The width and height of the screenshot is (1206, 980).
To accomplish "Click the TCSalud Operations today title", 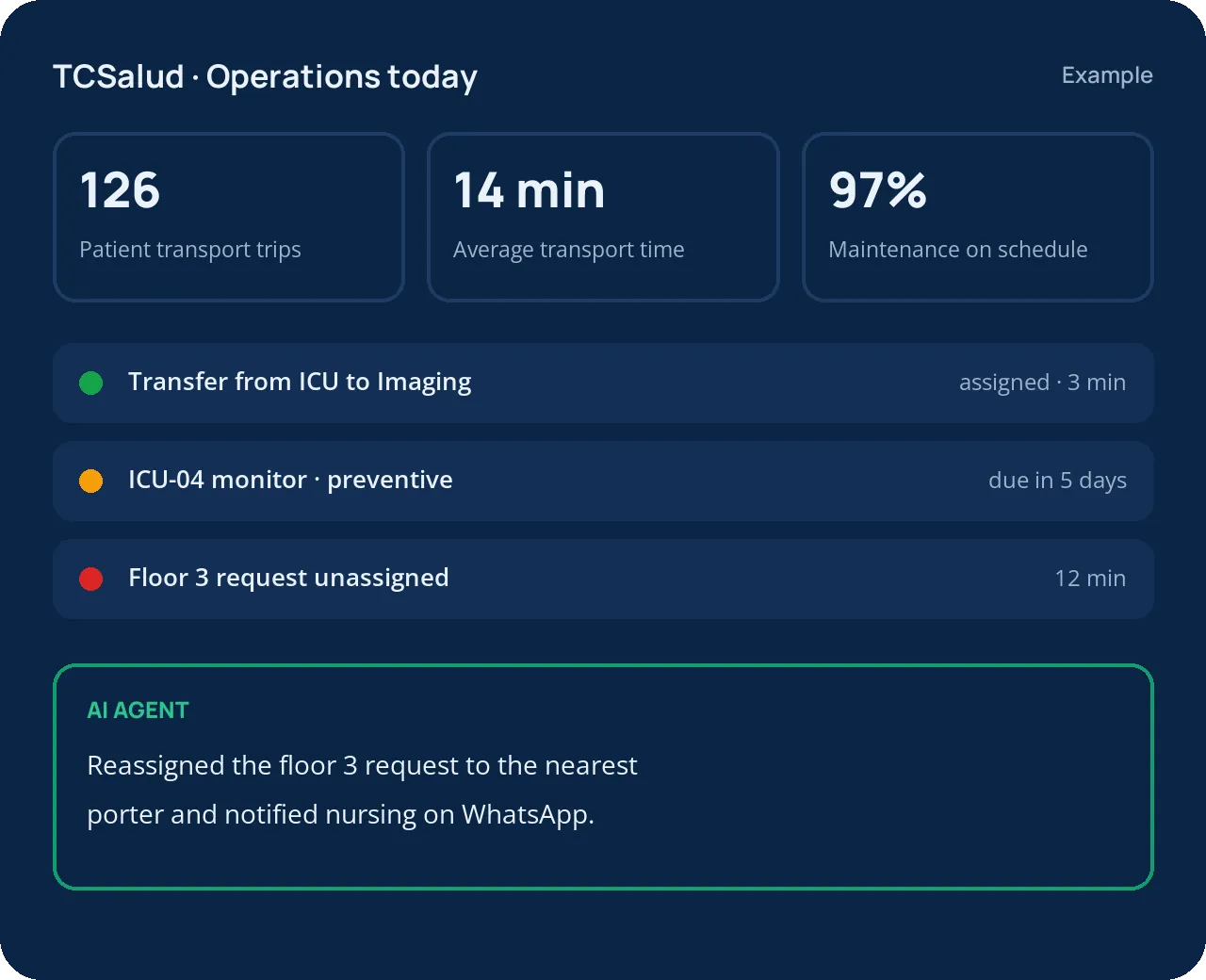I will point(265,76).
